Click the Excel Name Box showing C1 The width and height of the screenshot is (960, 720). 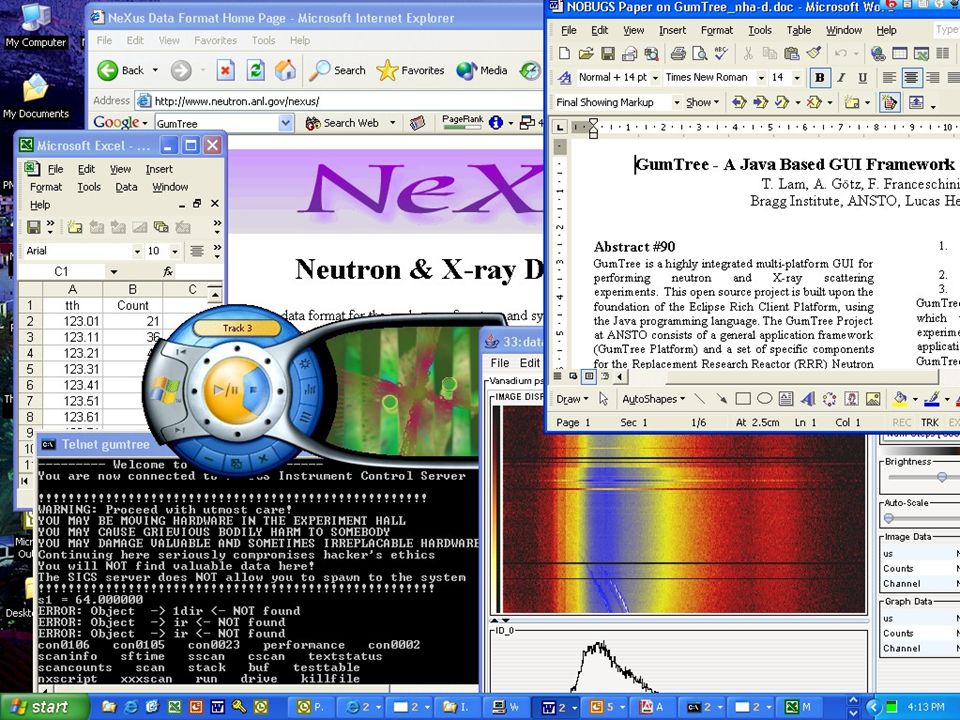(x=62, y=271)
